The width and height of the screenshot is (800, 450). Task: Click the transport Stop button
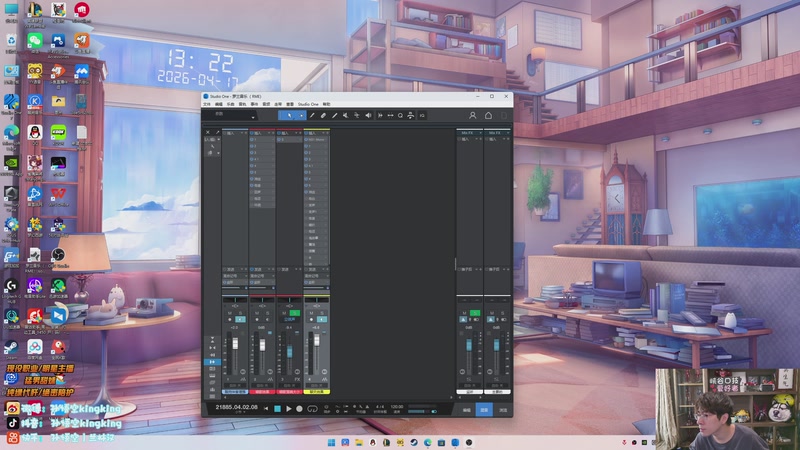tap(277, 409)
